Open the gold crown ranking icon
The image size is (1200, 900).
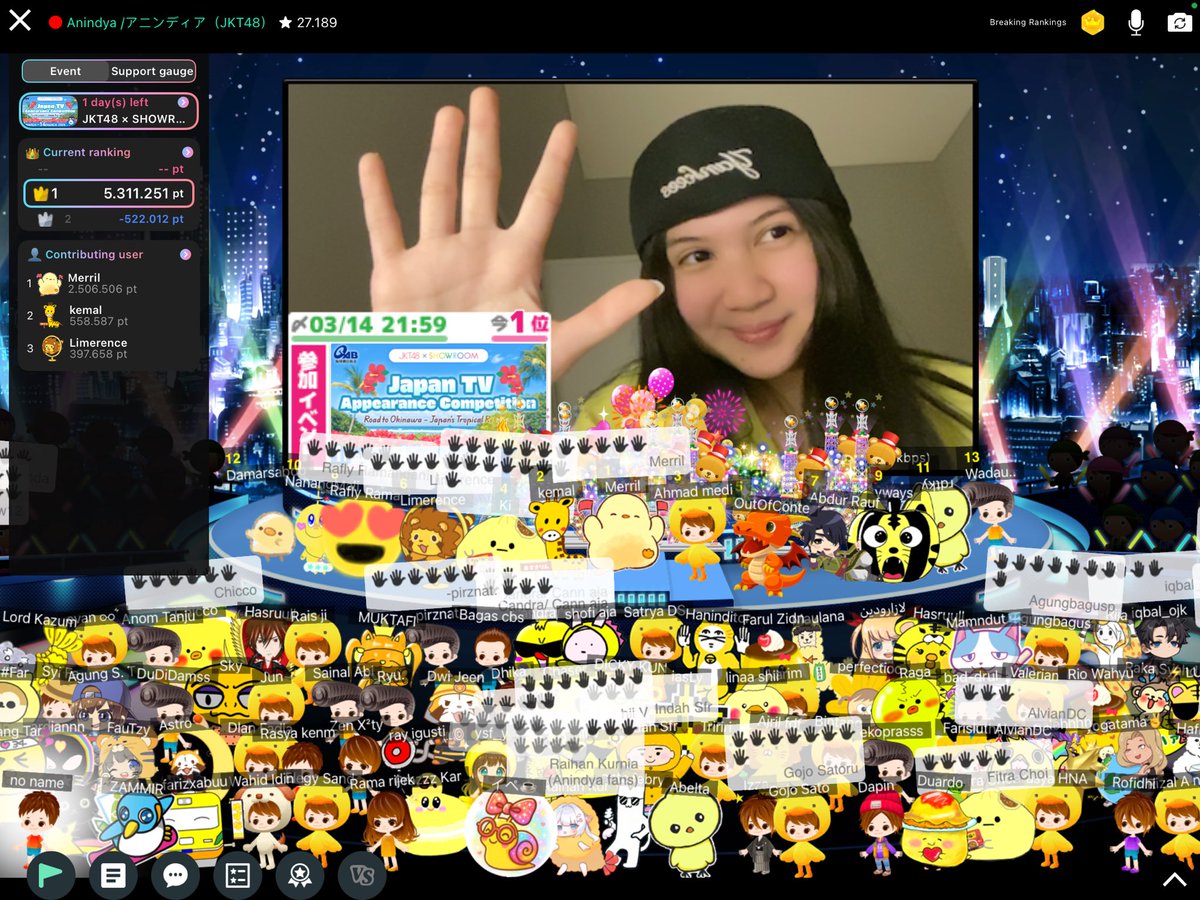pos(1092,22)
